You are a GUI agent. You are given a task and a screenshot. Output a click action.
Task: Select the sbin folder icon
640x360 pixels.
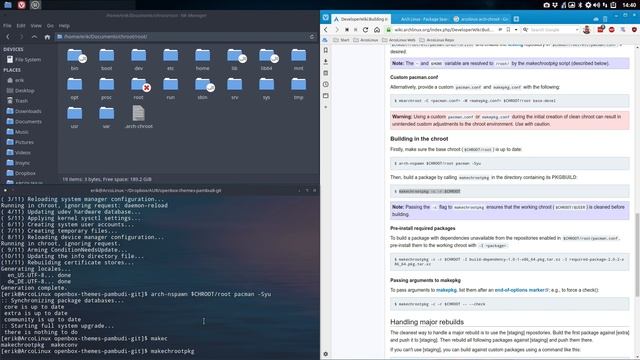[203, 84]
